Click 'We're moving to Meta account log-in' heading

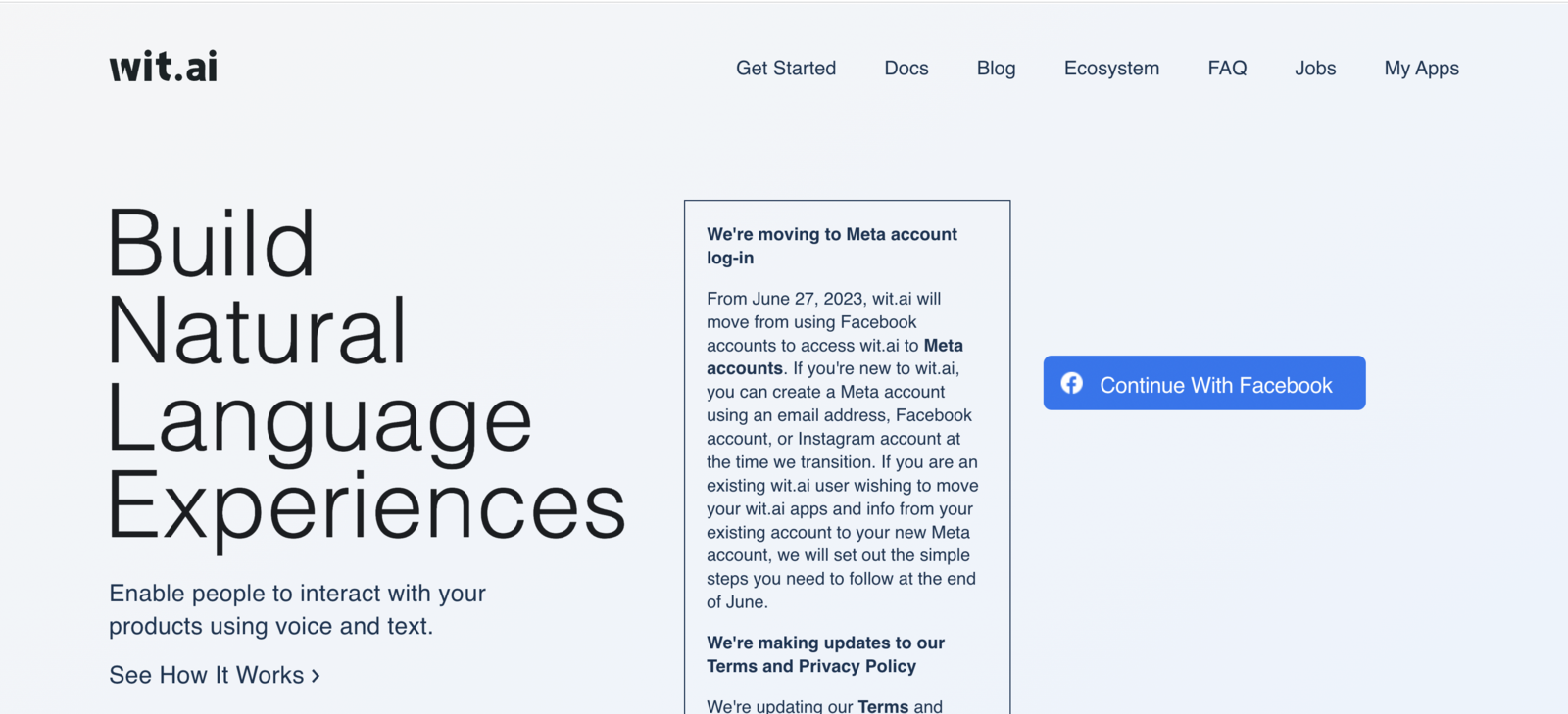(832, 246)
